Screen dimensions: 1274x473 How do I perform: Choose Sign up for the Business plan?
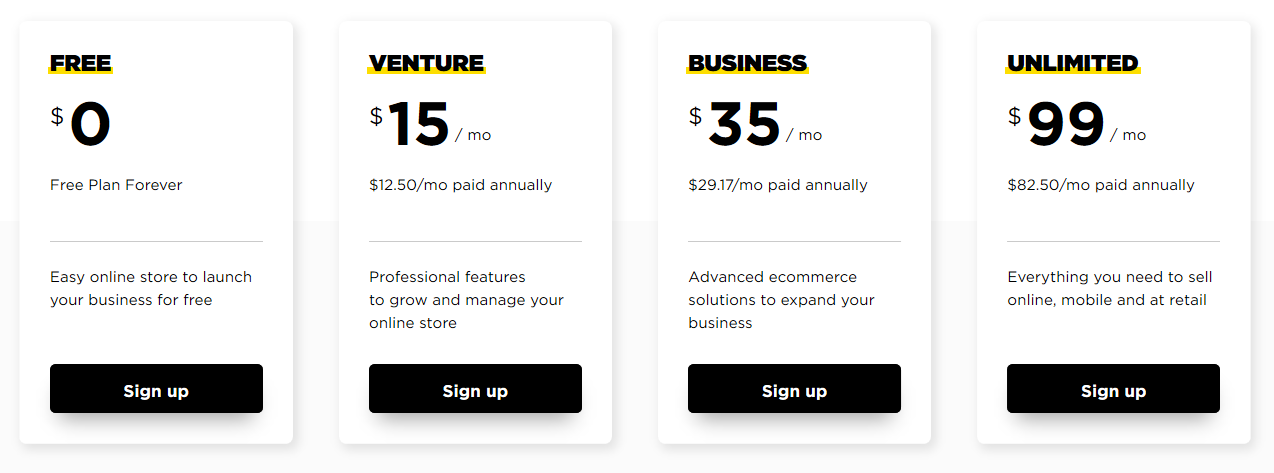[x=794, y=389]
